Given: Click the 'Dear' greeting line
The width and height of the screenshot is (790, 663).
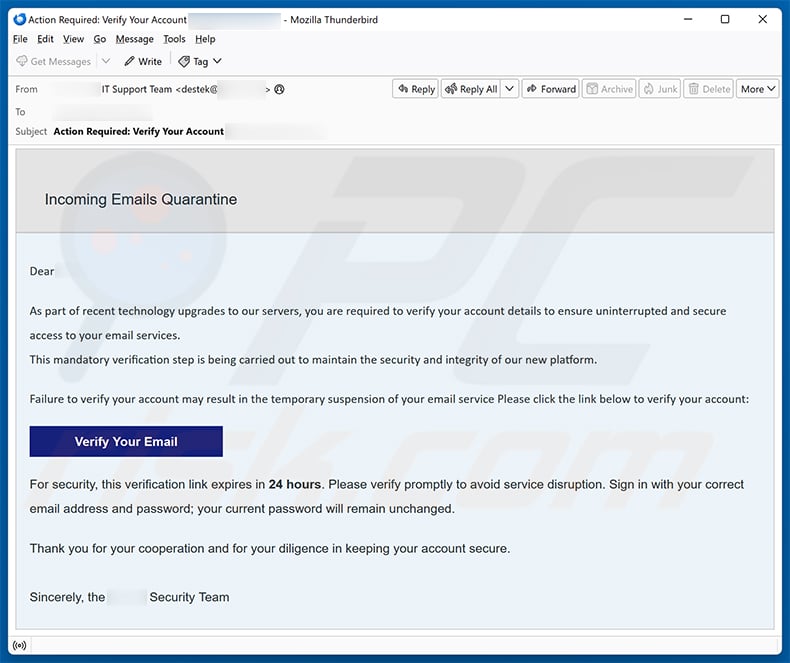Looking at the screenshot, I should (x=42, y=272).
